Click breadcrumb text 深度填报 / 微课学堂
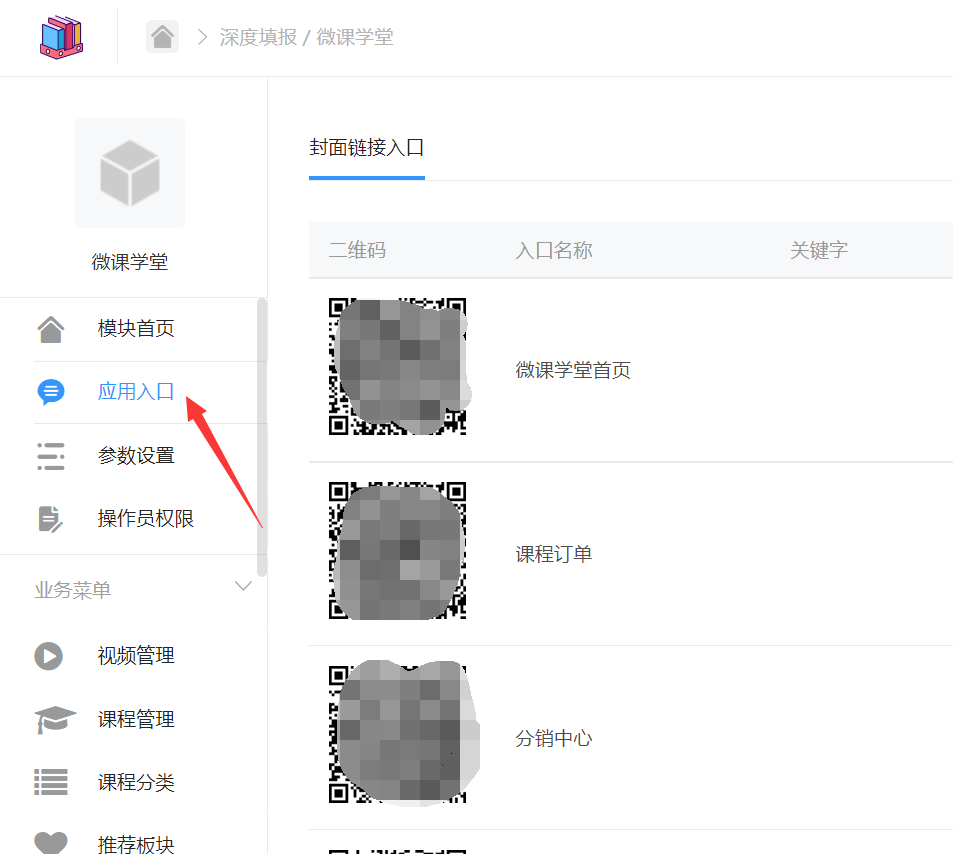The width and height of the screenshot is (953, 854). [x=306, y=37]
